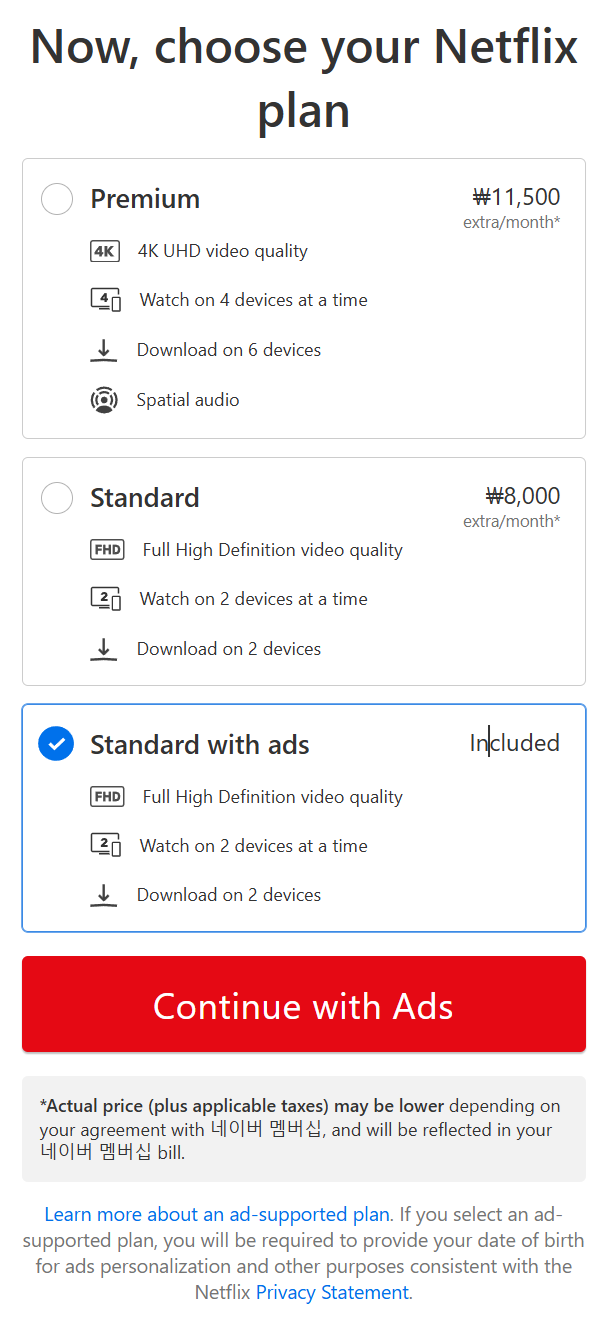Screen dimensions: 612x1323
Task: Click '4K UHD video quality' text
Action: pos(223,251)
